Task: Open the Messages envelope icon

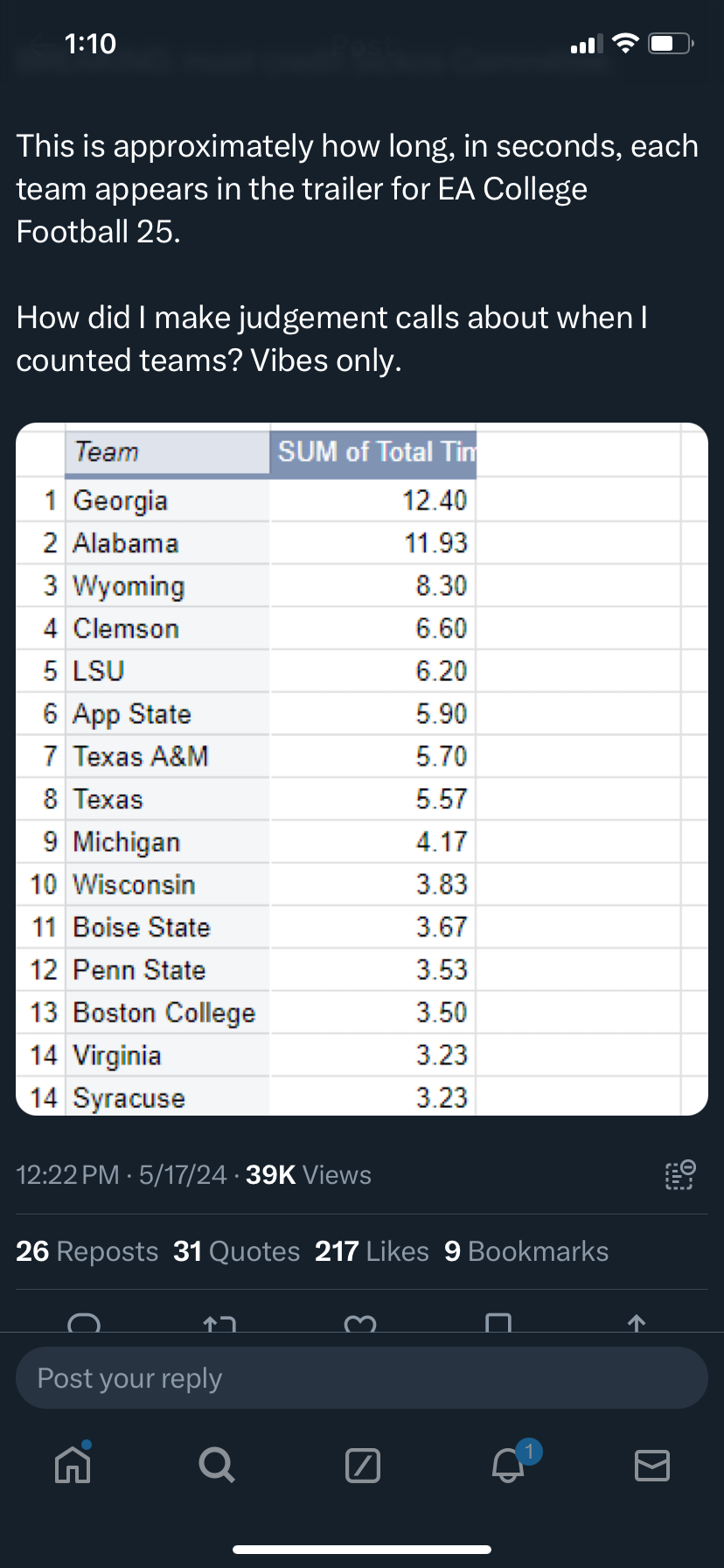Action: [651, 1465]
